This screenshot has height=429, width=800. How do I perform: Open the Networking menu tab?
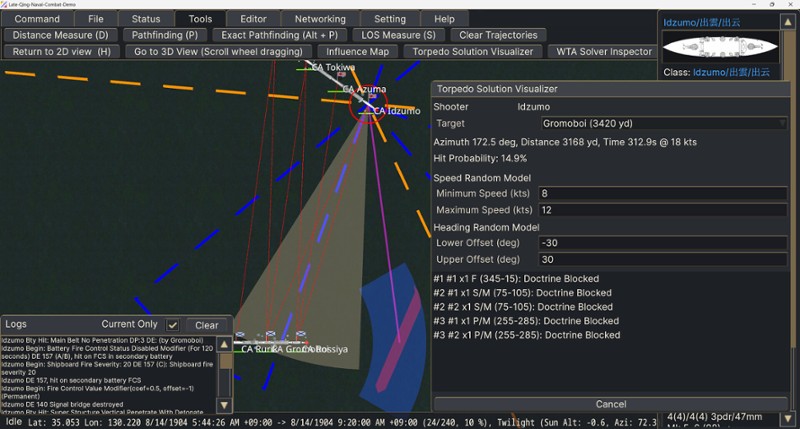pos(320,19)
